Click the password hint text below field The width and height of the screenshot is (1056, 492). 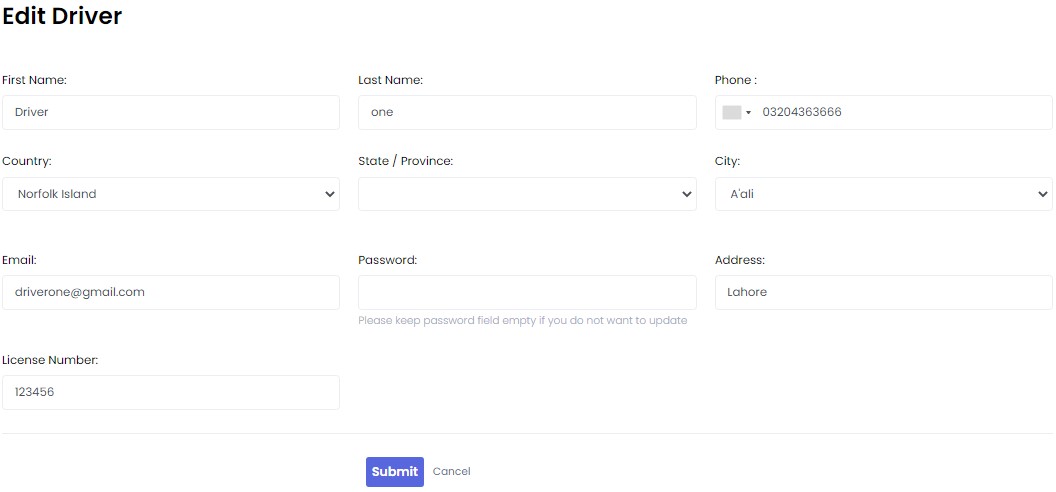click(x=522, y=321)
